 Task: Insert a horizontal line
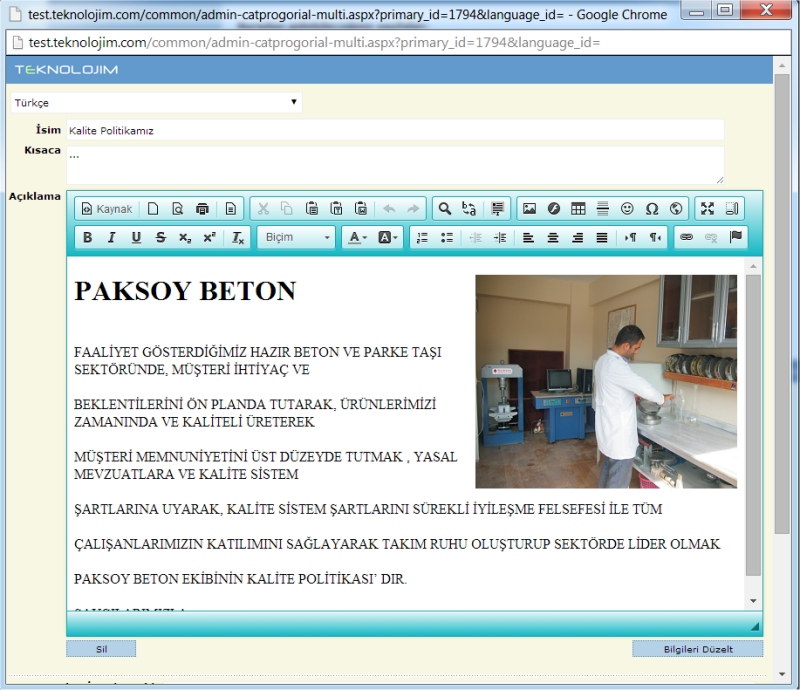[x=603, y=209]
